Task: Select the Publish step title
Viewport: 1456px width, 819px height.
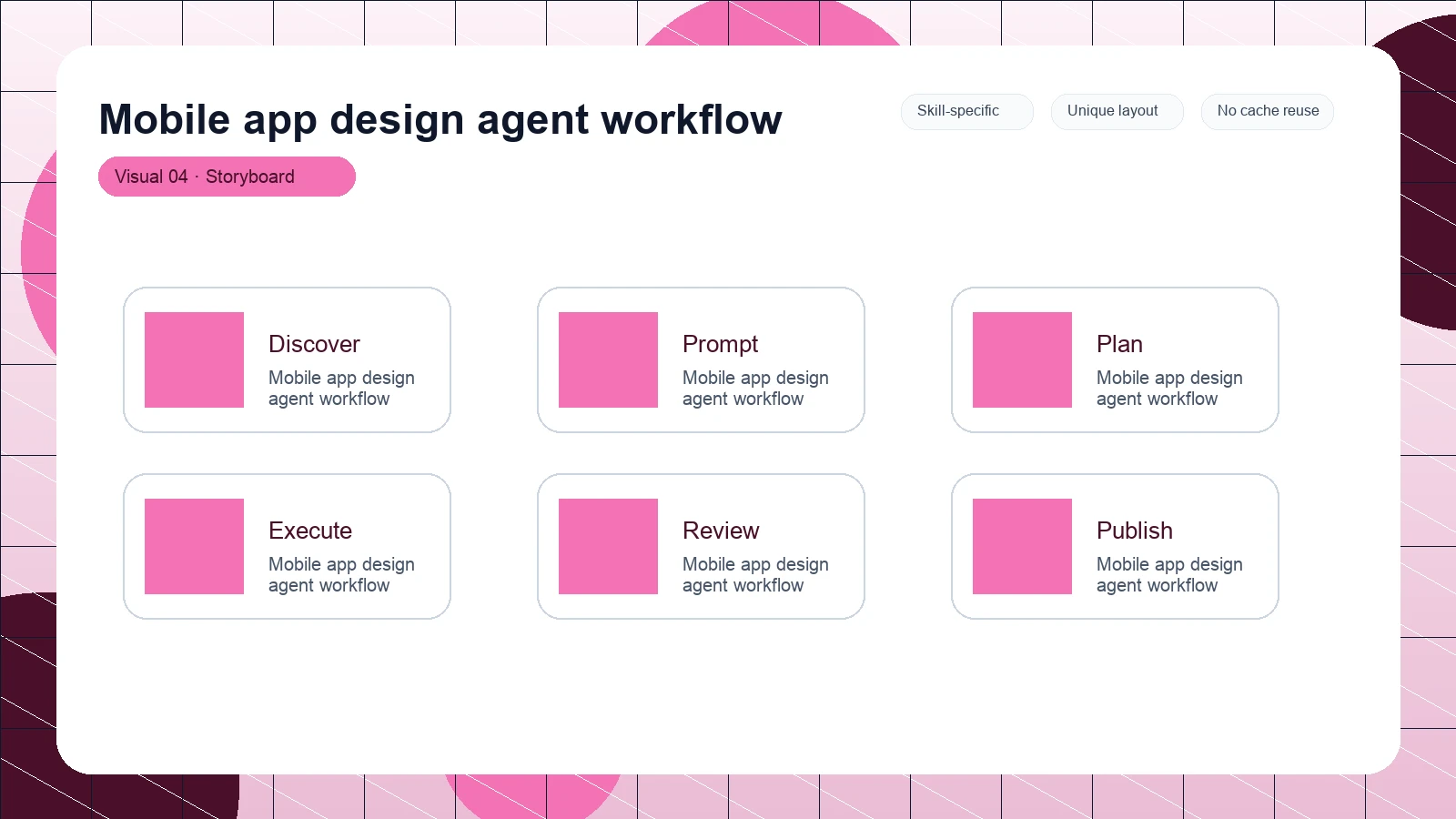Action: [x=1135, y=531]
